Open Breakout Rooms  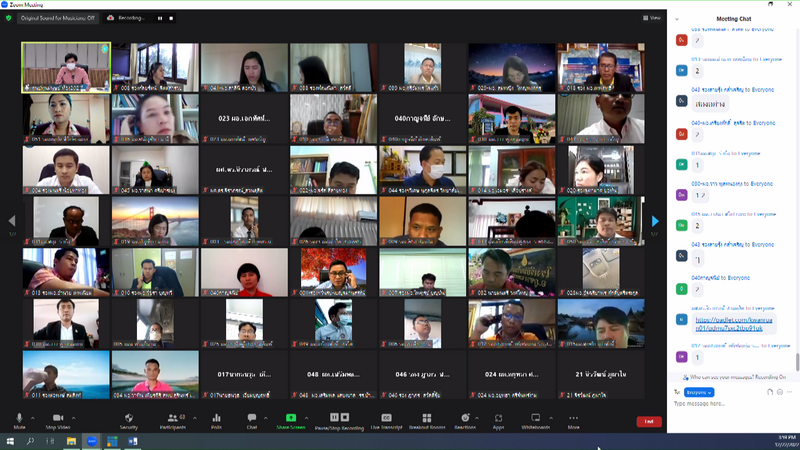(x=427, y=420)
